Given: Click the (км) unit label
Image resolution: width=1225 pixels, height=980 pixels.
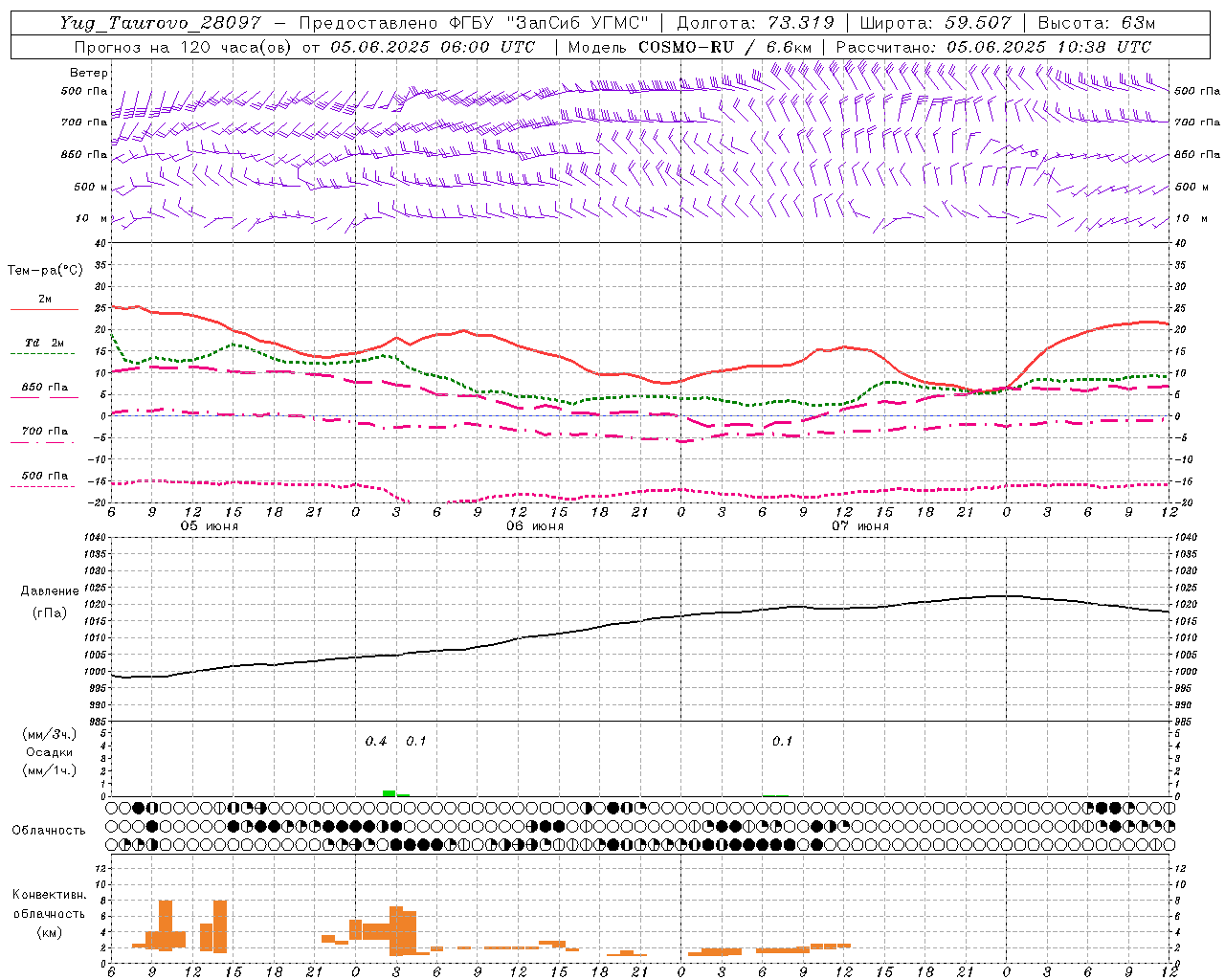Looking at the screenshot, I should click(x=50, y=932).
